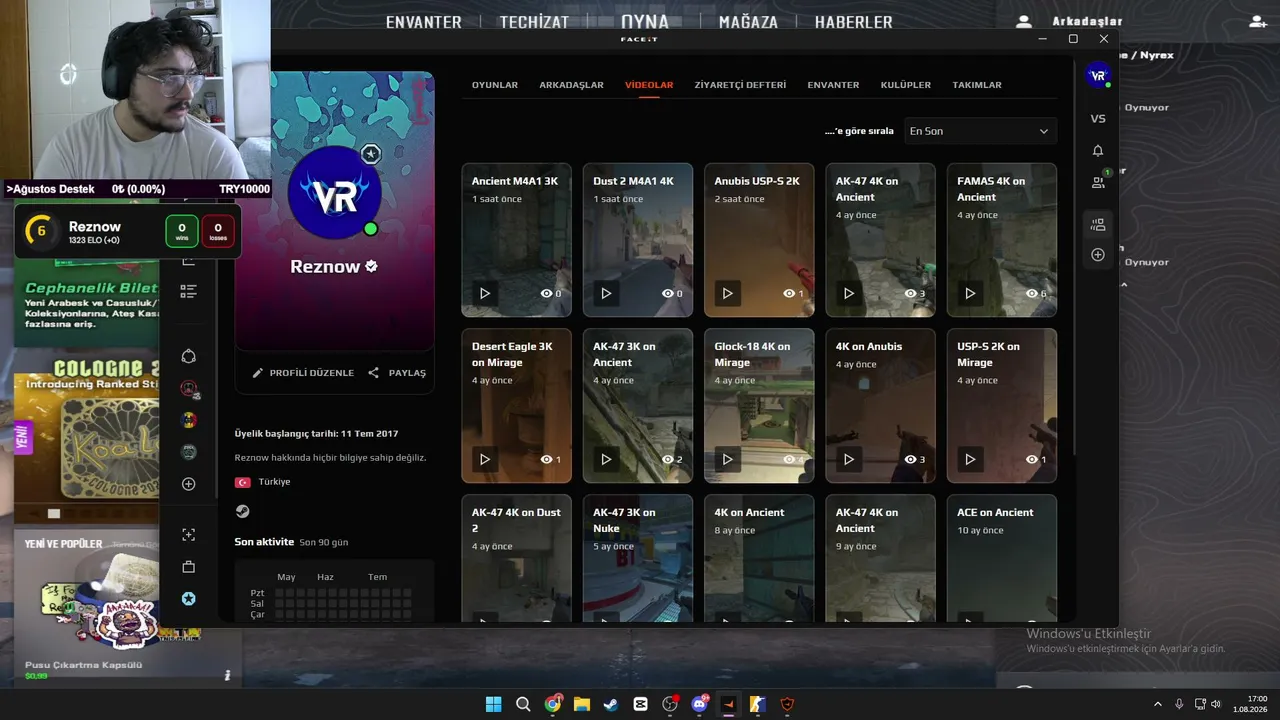The width and height of the screenshot is (1280, 720).
Task: Open the ACE on Ancient video card
Action: click(1001, 558)
